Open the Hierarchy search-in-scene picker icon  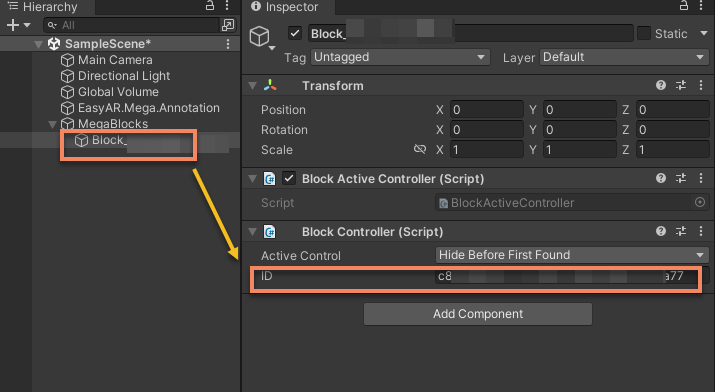click(x=228, y=25)
